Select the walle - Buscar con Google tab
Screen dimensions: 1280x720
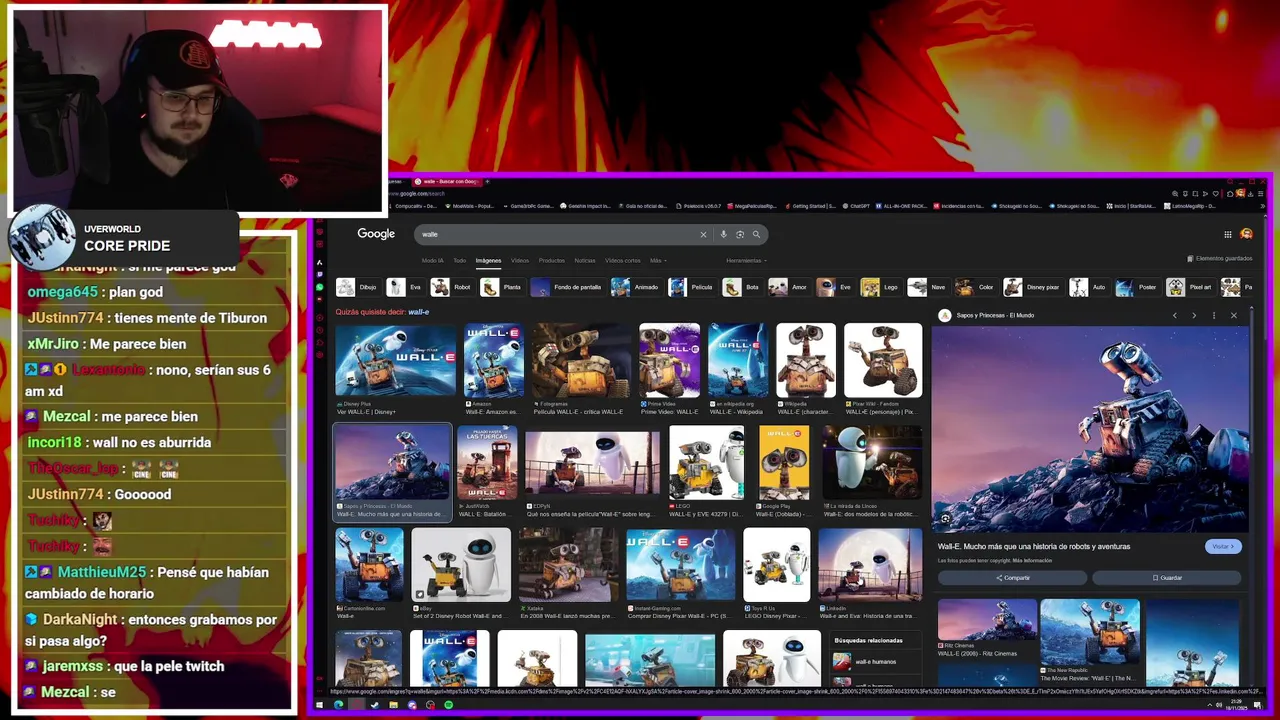click(x=447, y=181)
